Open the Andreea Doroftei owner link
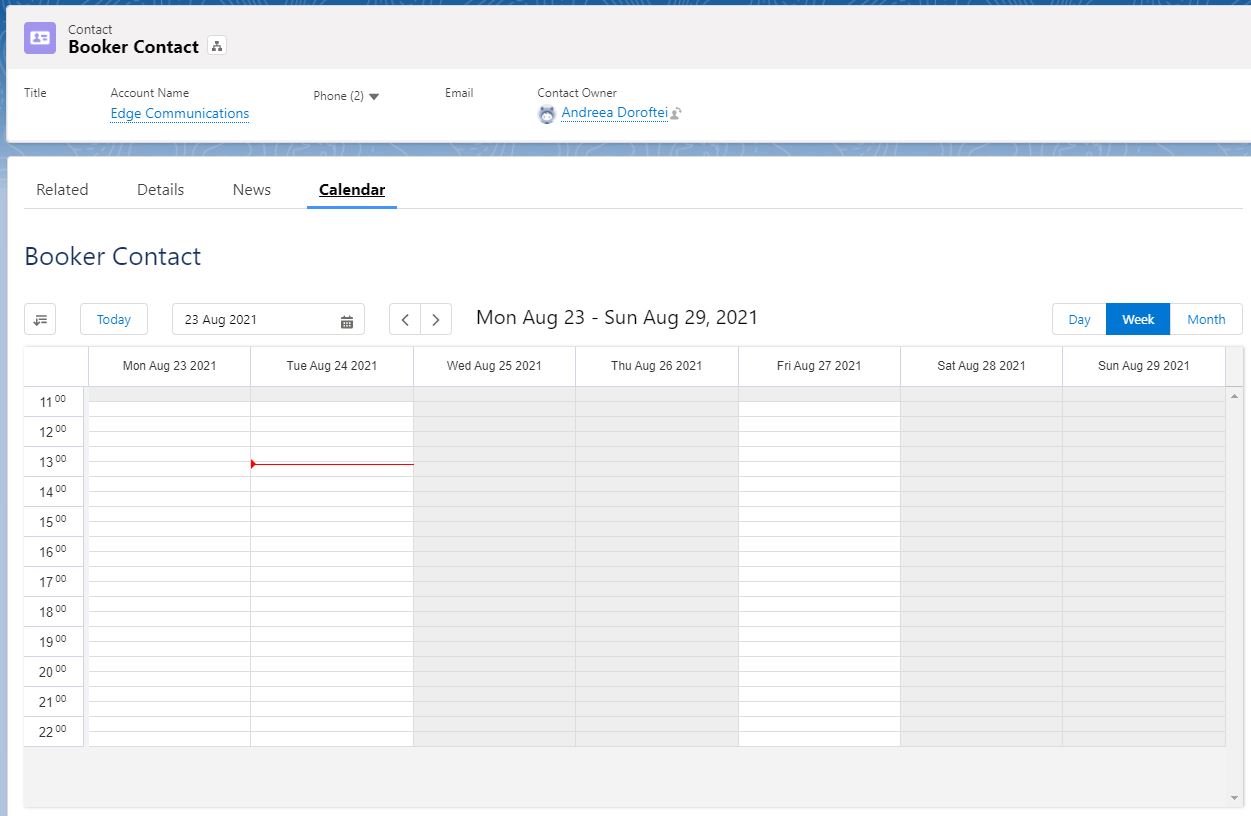 (614, 113)
